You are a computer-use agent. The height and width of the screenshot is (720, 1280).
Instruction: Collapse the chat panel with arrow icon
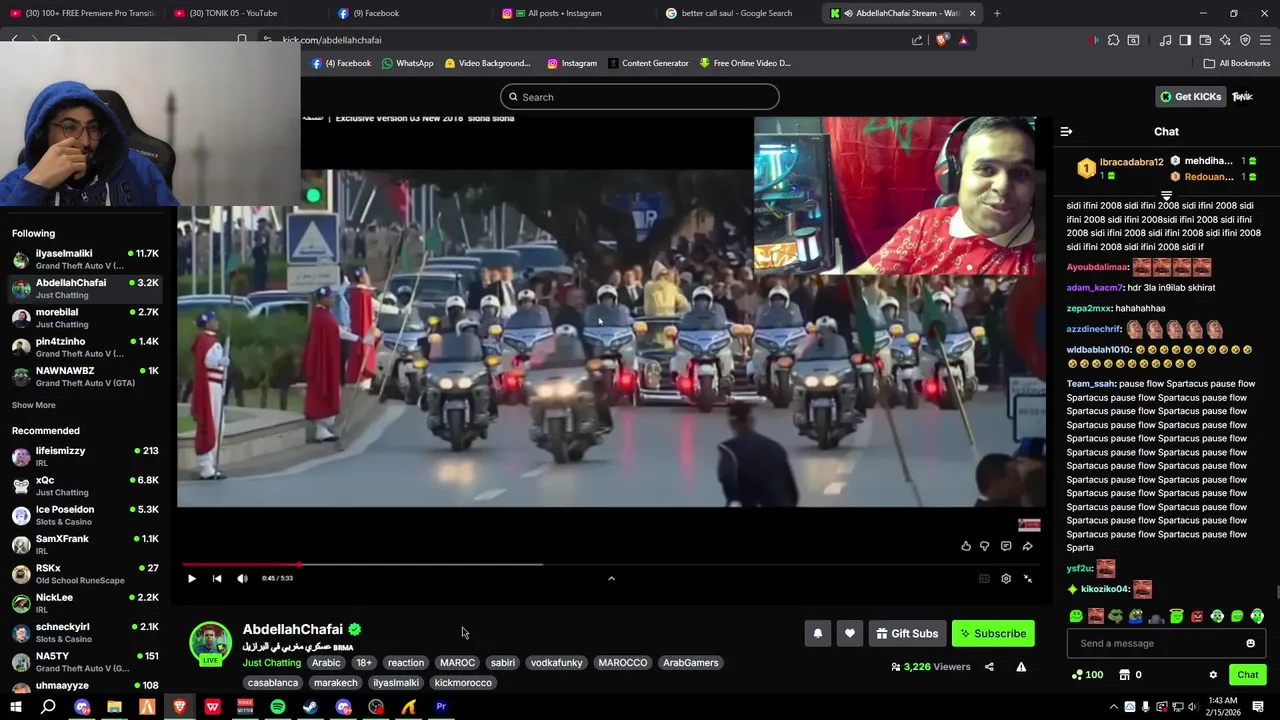(1066, 131)
